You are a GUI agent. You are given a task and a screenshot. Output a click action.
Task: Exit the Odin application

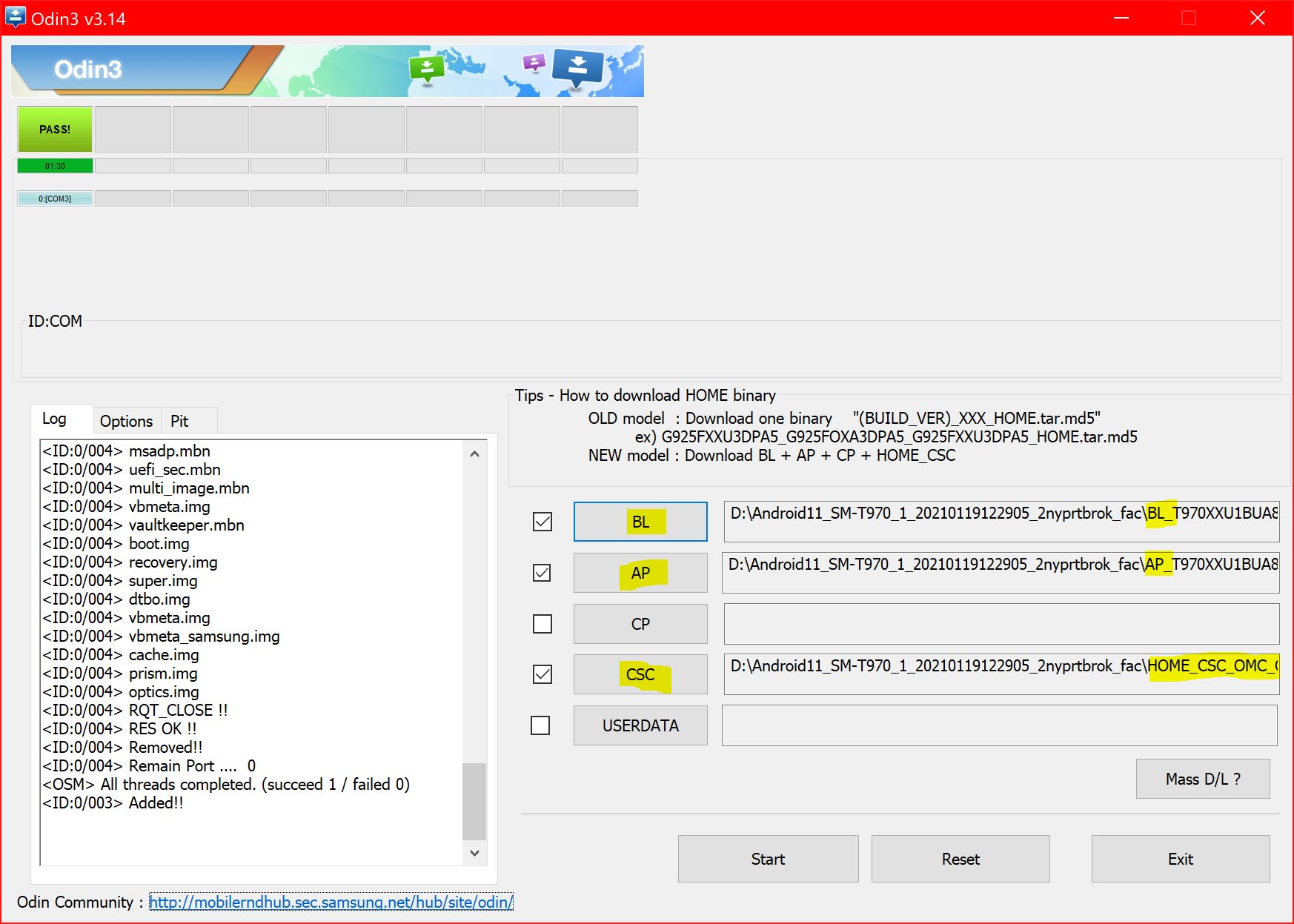coord(1181,859)
